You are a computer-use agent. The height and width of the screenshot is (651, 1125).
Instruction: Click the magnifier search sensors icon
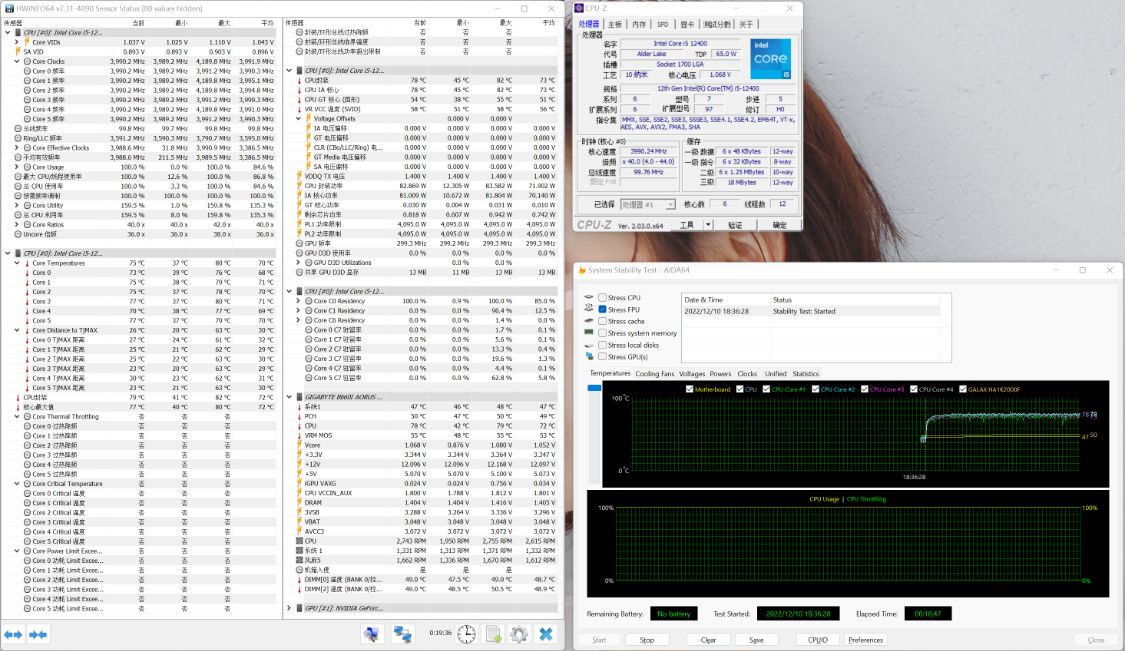click(372, 634)
